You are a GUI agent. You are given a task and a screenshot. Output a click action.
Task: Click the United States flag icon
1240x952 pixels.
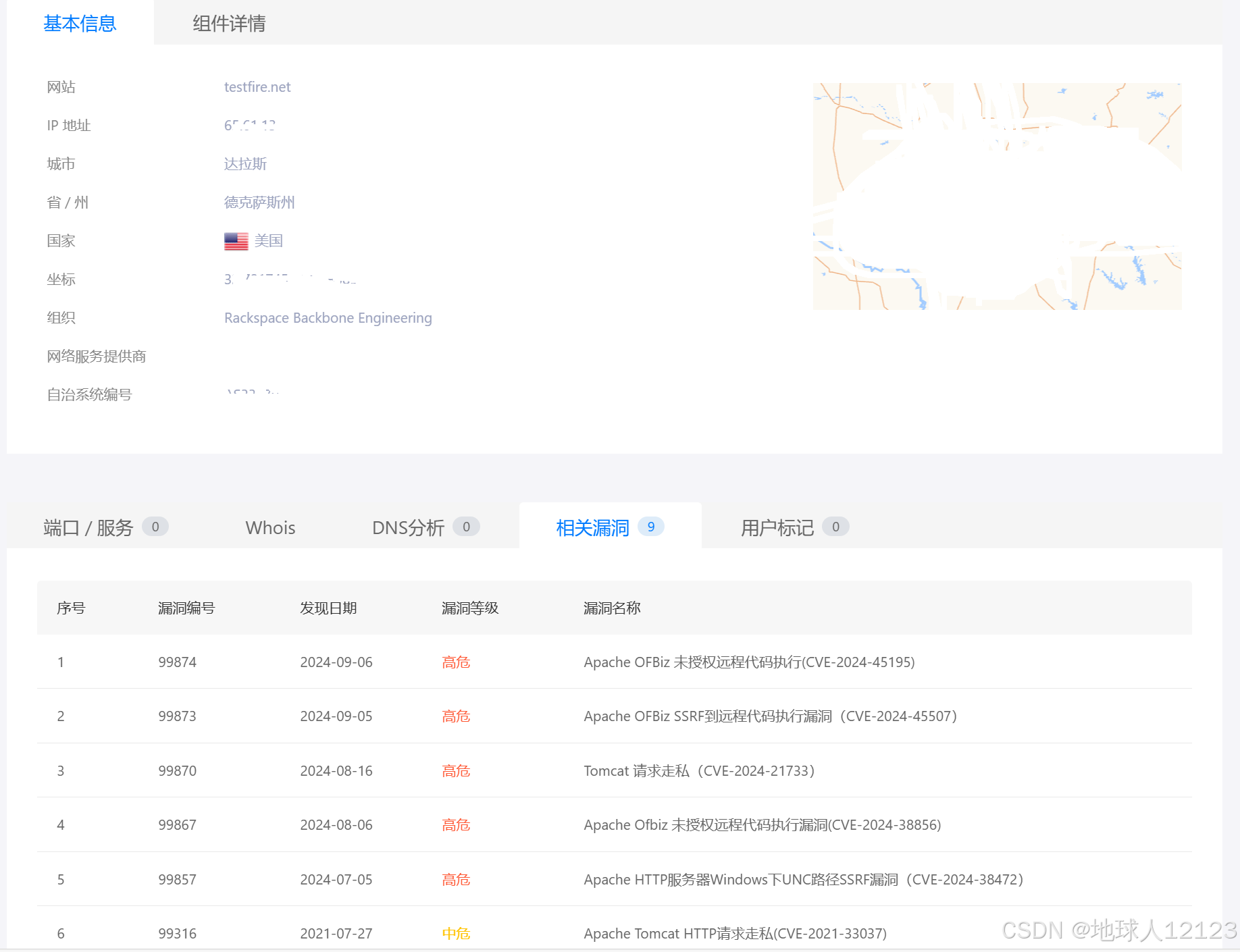coord(236,241)
